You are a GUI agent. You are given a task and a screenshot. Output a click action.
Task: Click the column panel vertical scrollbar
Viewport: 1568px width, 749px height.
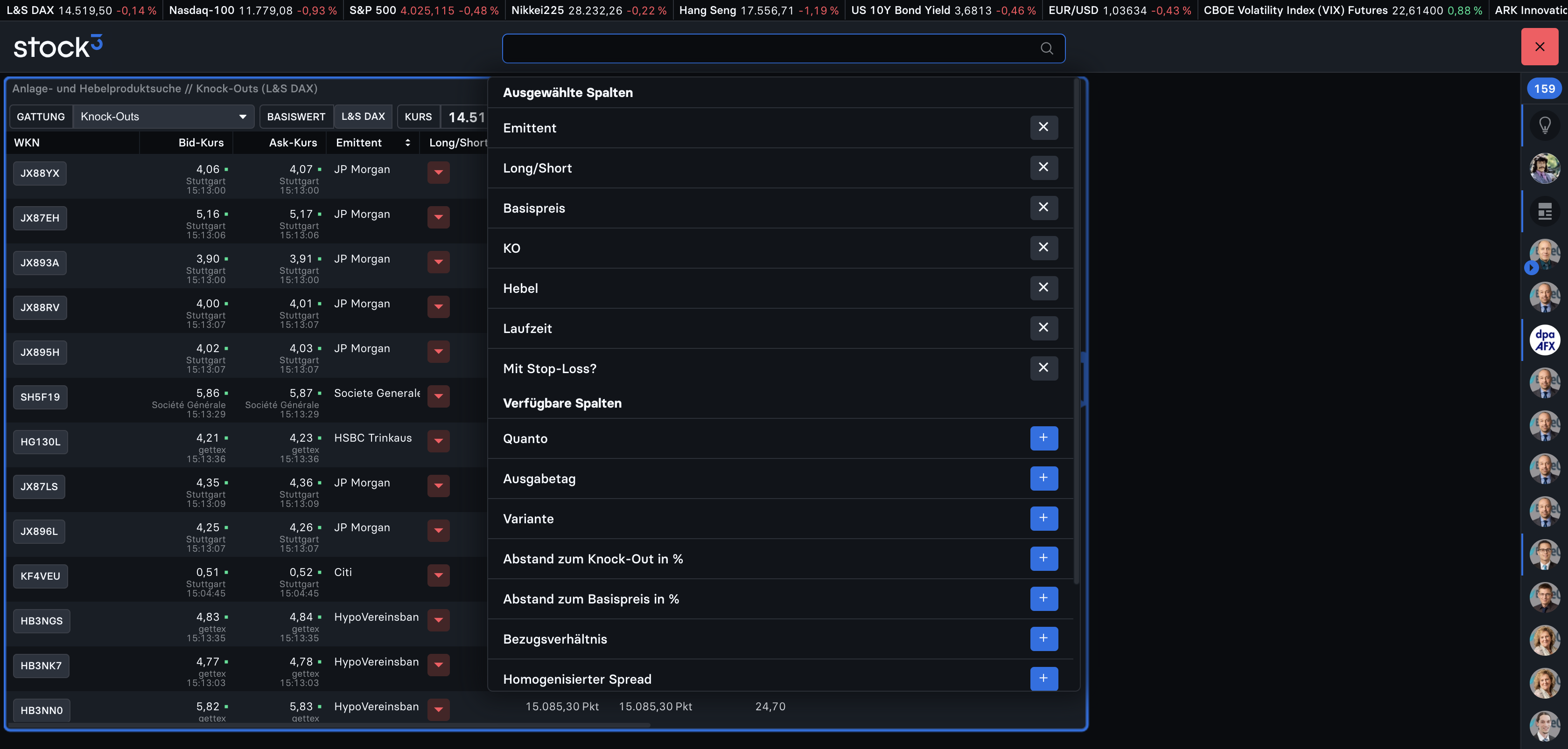pos(1076,332)
